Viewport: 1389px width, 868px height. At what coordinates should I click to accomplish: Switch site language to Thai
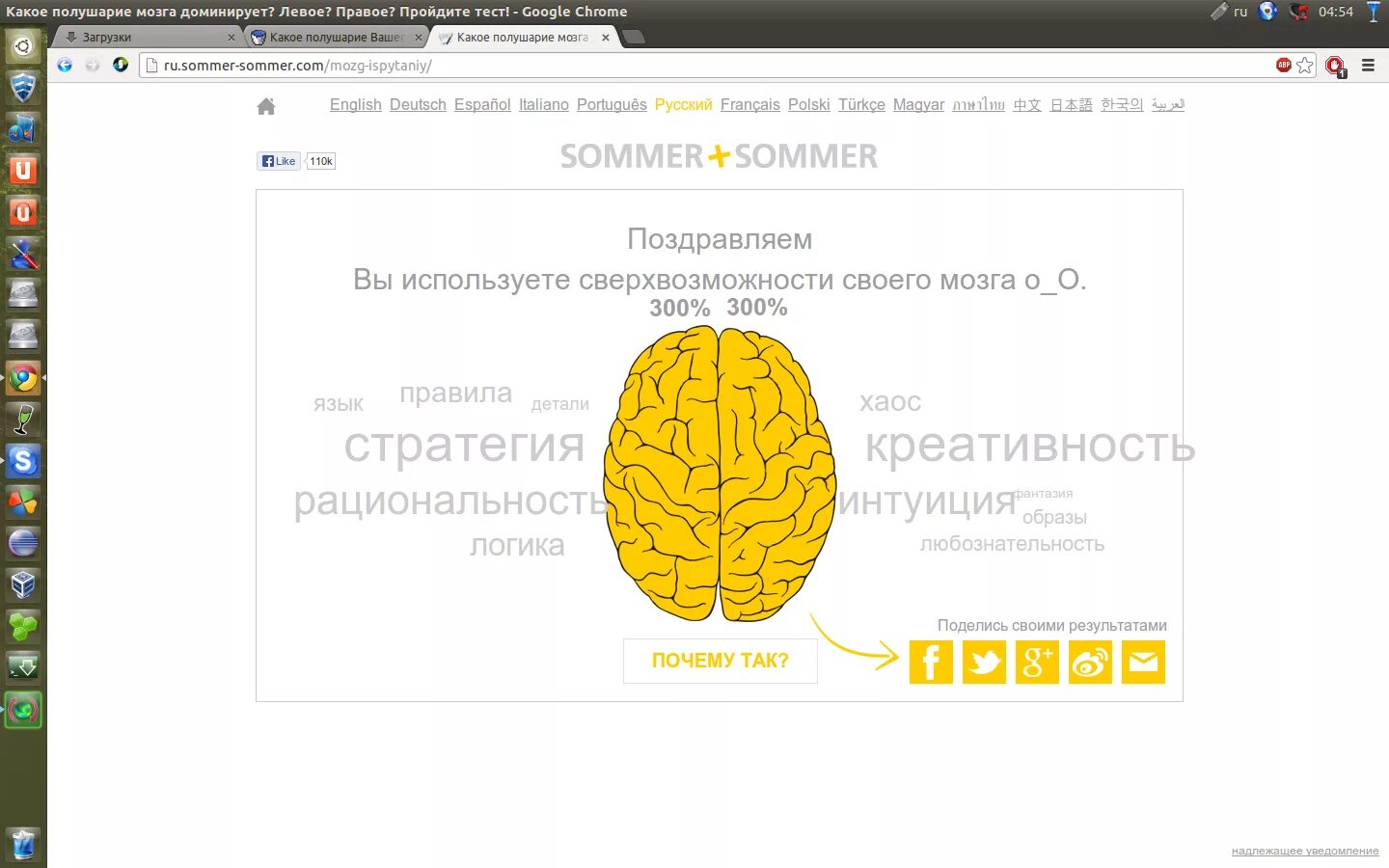(x=978, y=104)
